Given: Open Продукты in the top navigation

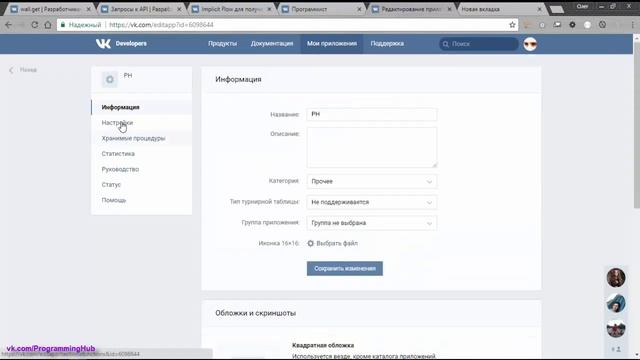Looking at the screenshot, I should [222, 44].
